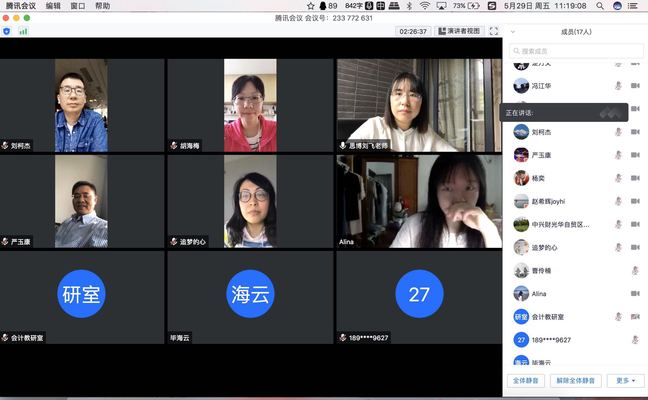
Task: Click the camera icon beside Alina
Action: click(635, 294)
